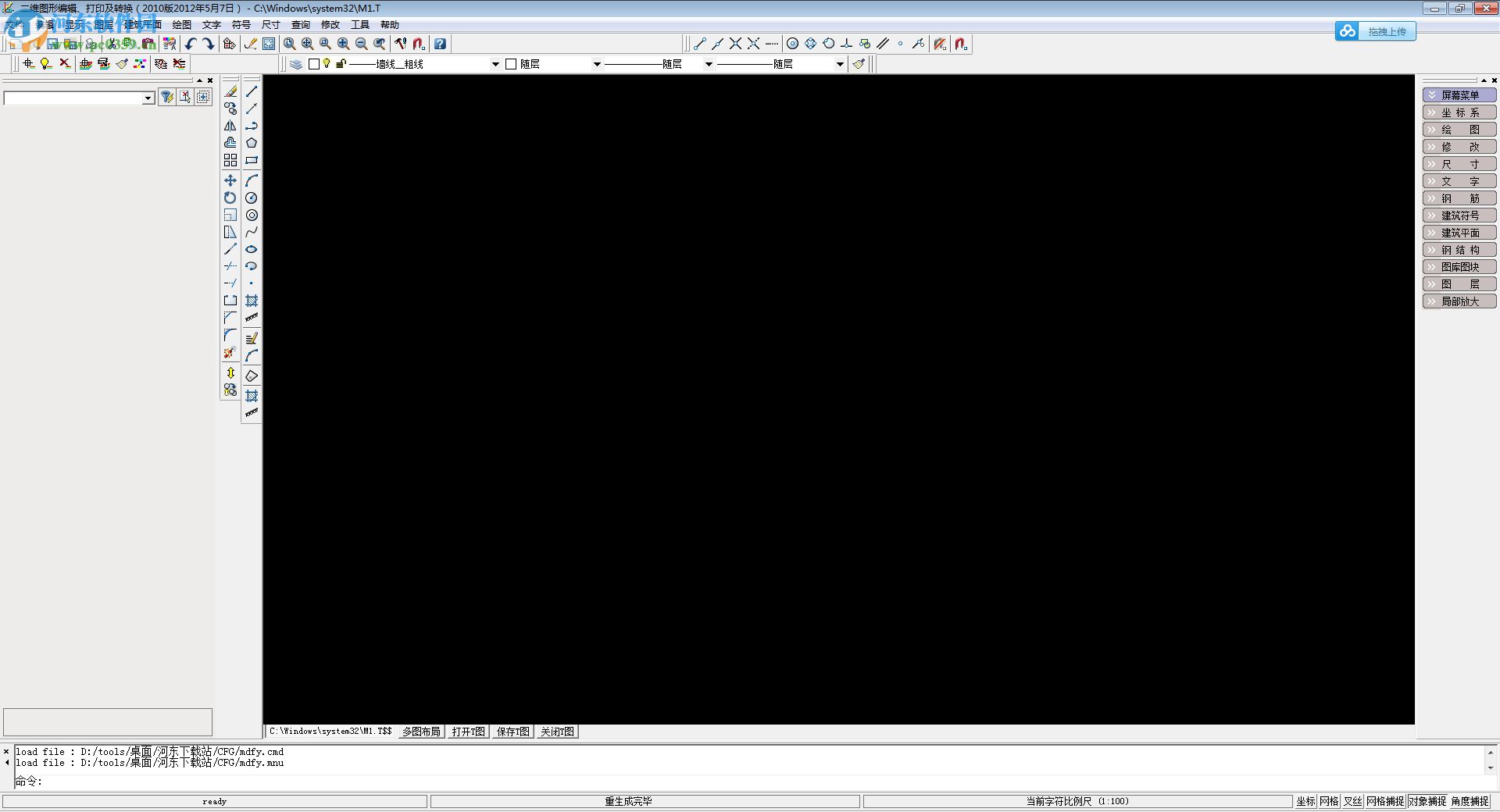The image size is (1500, 812).
Task: Select the Mirror tool
Action: click(x=230, y=126)
